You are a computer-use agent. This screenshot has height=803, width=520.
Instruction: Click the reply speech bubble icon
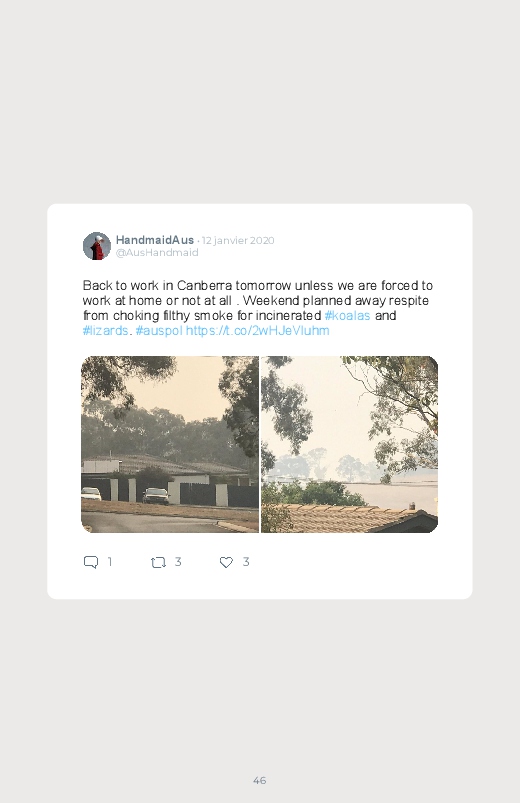[x=91, y=562]
